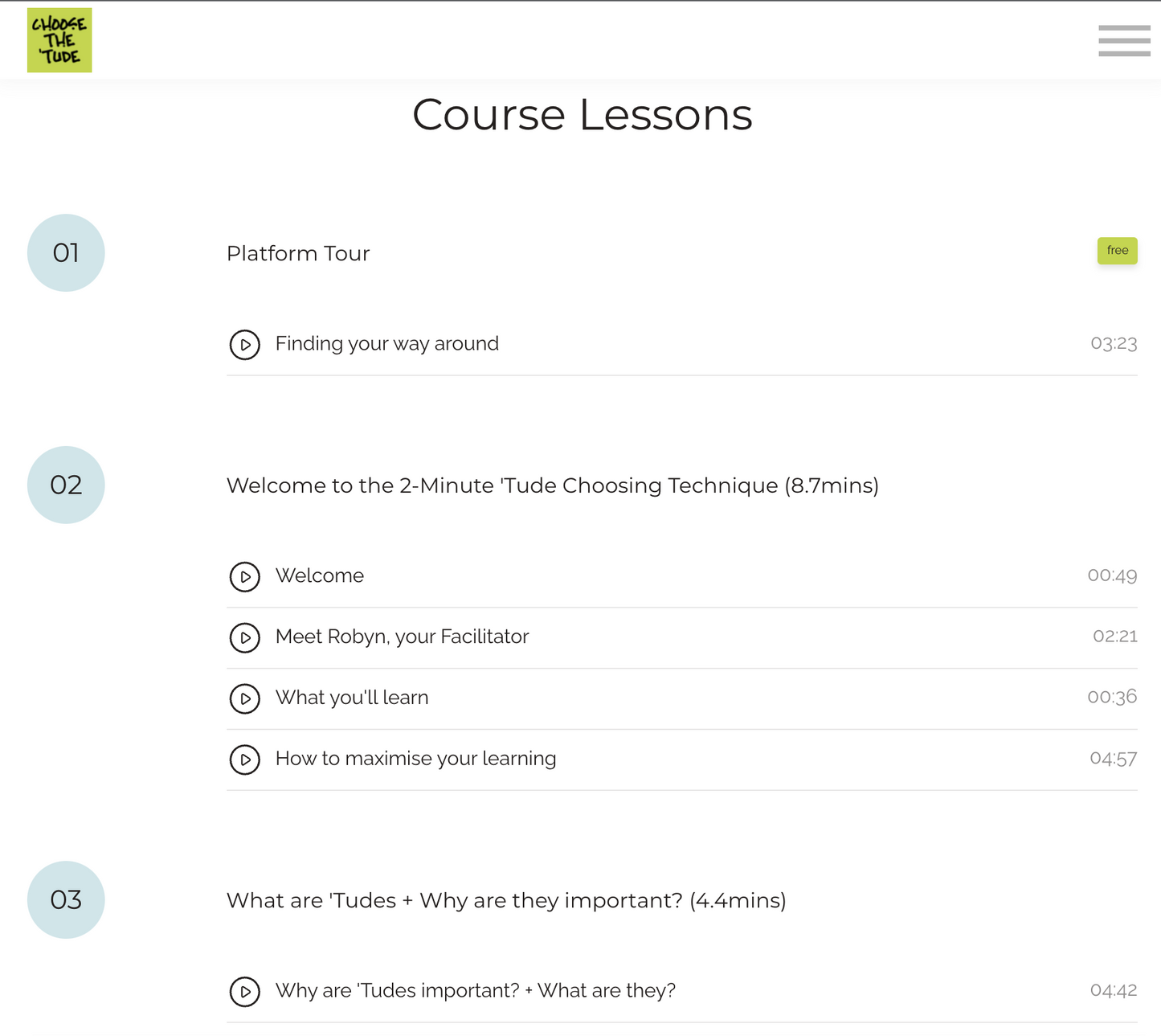Play the Meet Robyn, your Facilitator video
Image resolution: width=1161 pixels, height=1036 pixels.
(245, 638)
